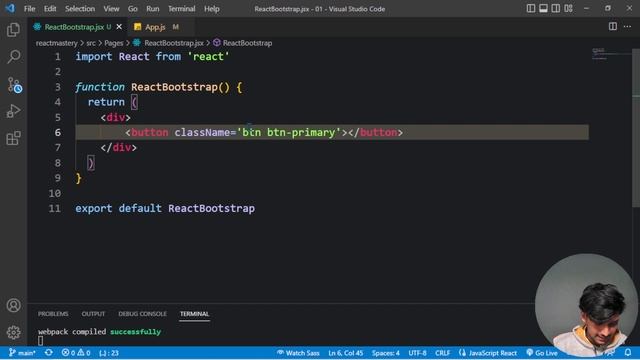The height and width of the screenshot is (360, 640).
Task: Click Go Live in status bar
Action: pos(542,353)
